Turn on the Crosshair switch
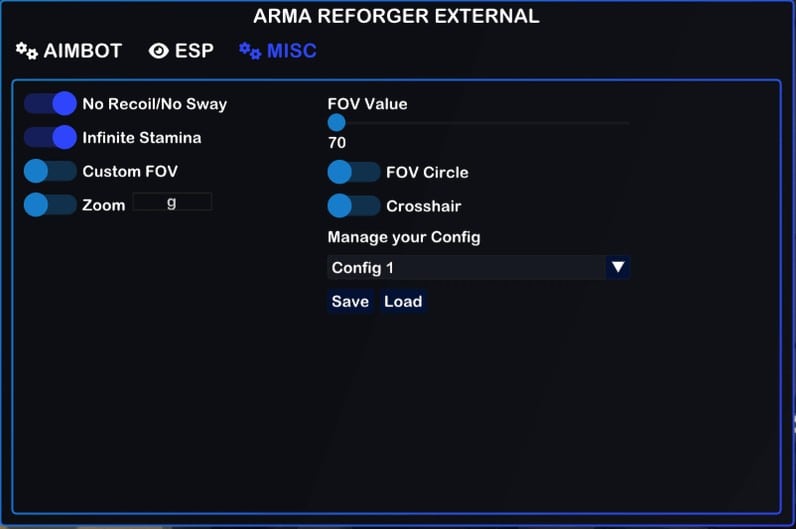Image resolution: width=796 pixels, height=529 pixels. pos(354,206)
